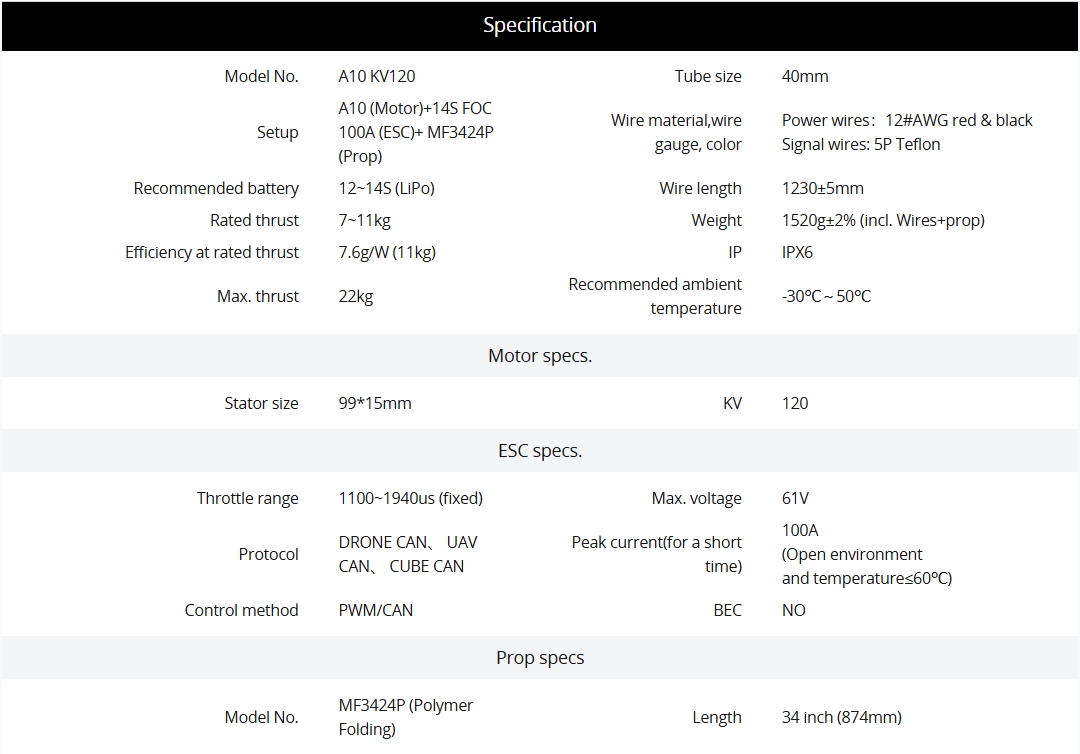Select the Weight 1520g±2% value
Image resolution: width=1080 pixels, height=754 pixels.
(883, 220)
